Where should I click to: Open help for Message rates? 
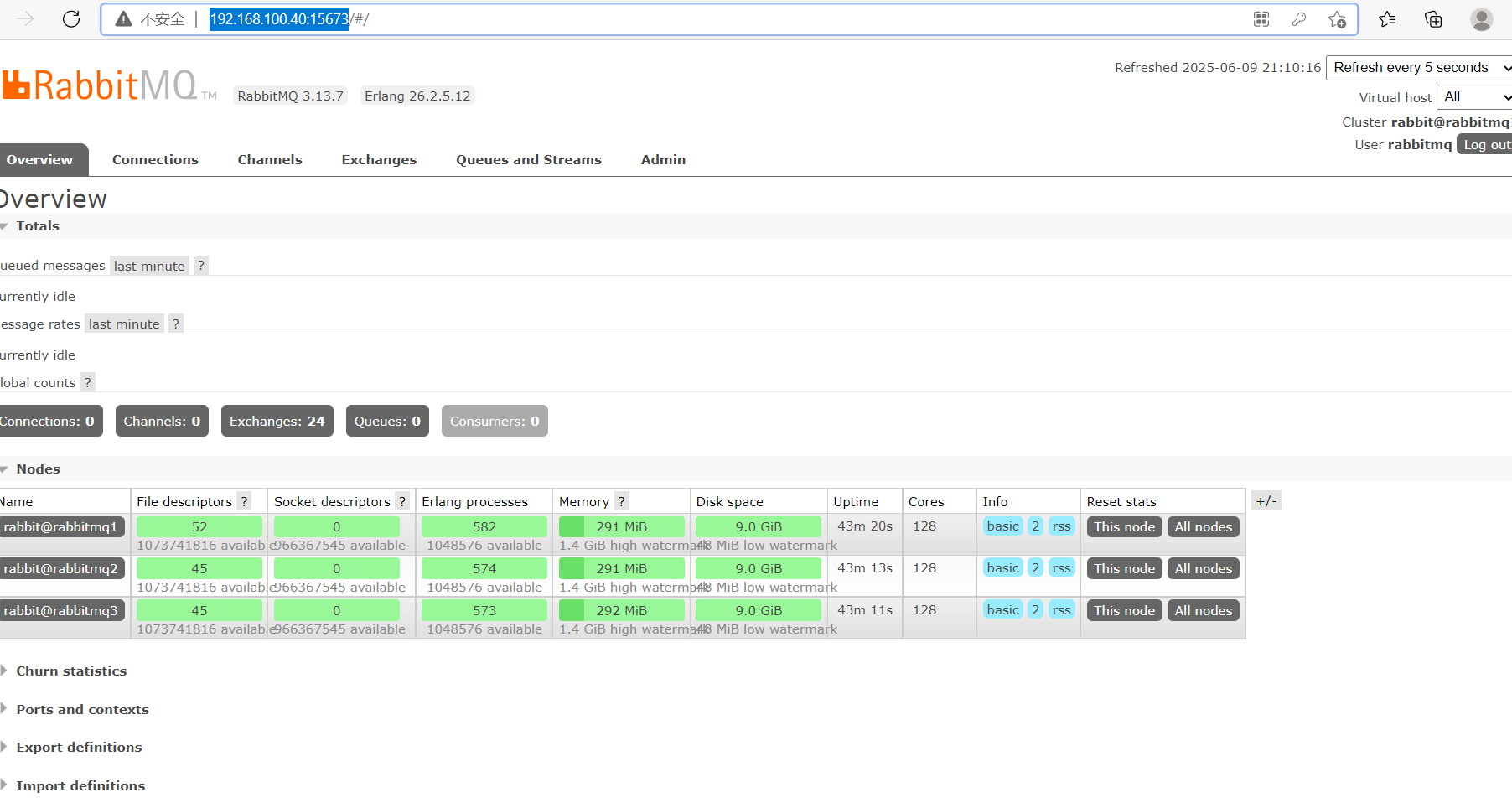coord(176,324)
